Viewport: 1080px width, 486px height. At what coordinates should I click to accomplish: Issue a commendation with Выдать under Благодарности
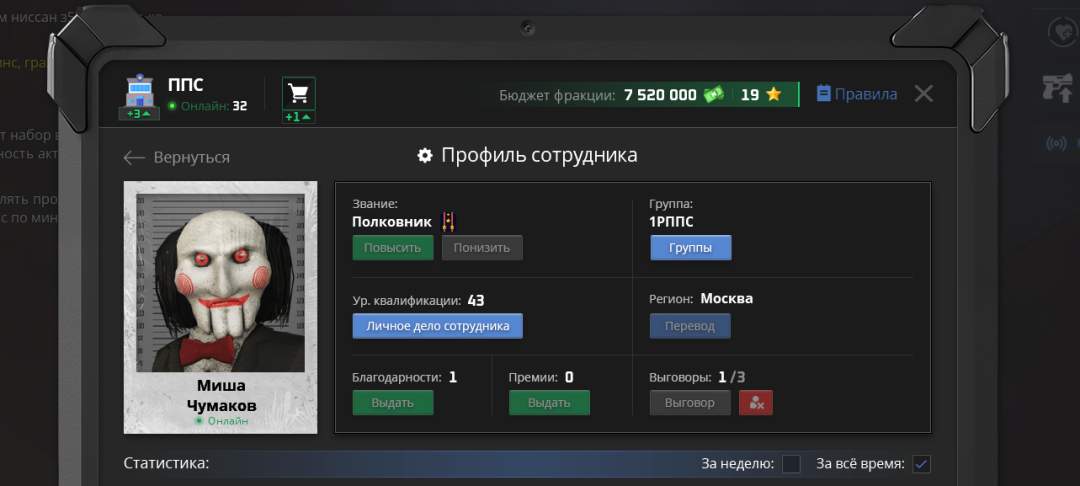[x=393, y=403]
